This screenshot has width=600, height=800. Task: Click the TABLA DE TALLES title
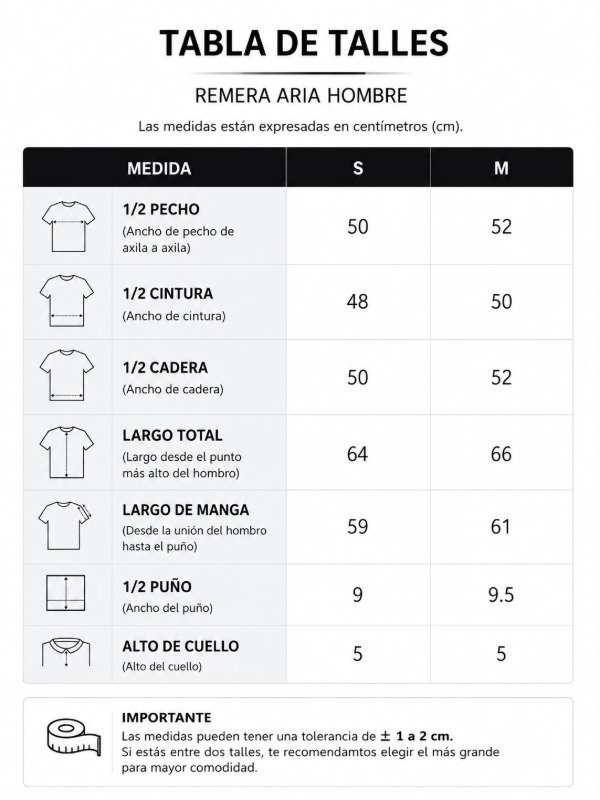click(304, 43)
